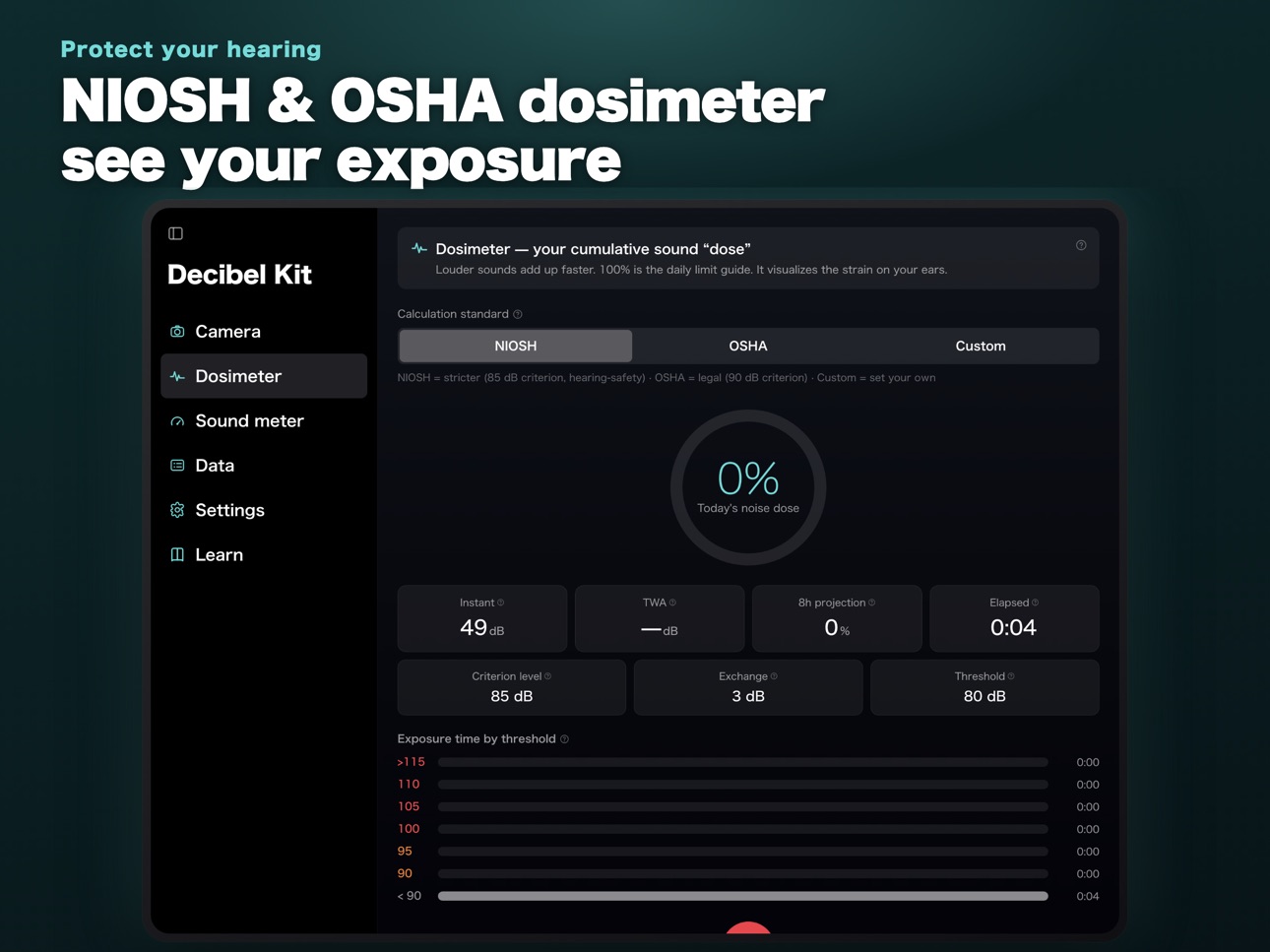Image resolution: width=1270 pixels, height=952 pixels.
Task: Click info icon beside Threshold
Action: pyautogui.click(x=1011, y=676)
